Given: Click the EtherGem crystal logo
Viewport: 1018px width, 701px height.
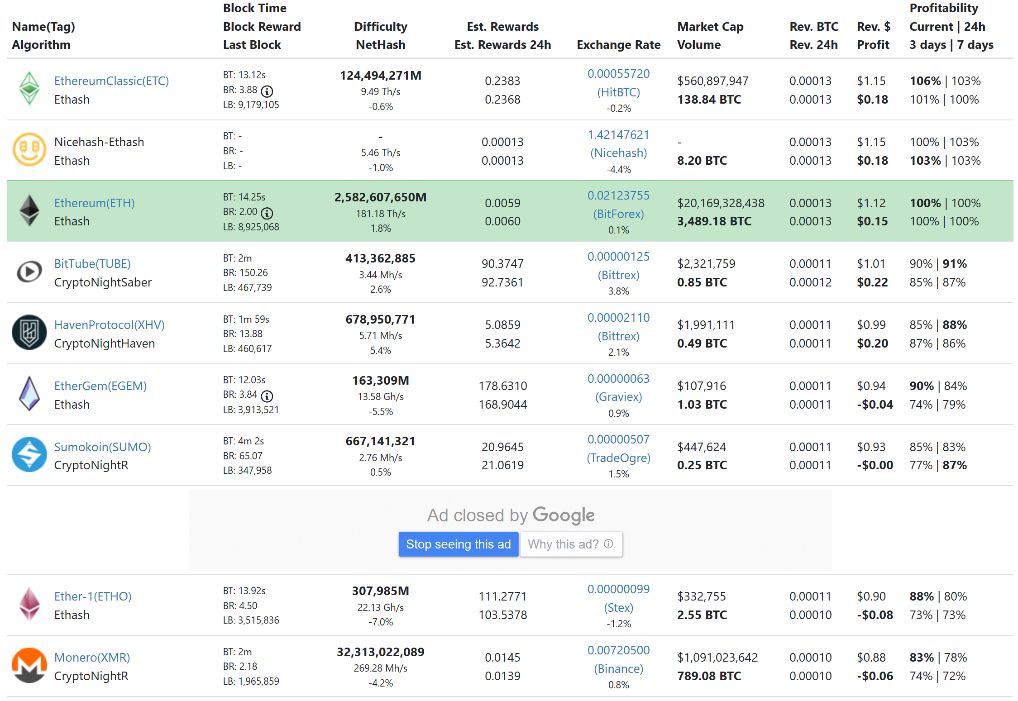Looking at the screenshot, I should (x=29, y=393).
